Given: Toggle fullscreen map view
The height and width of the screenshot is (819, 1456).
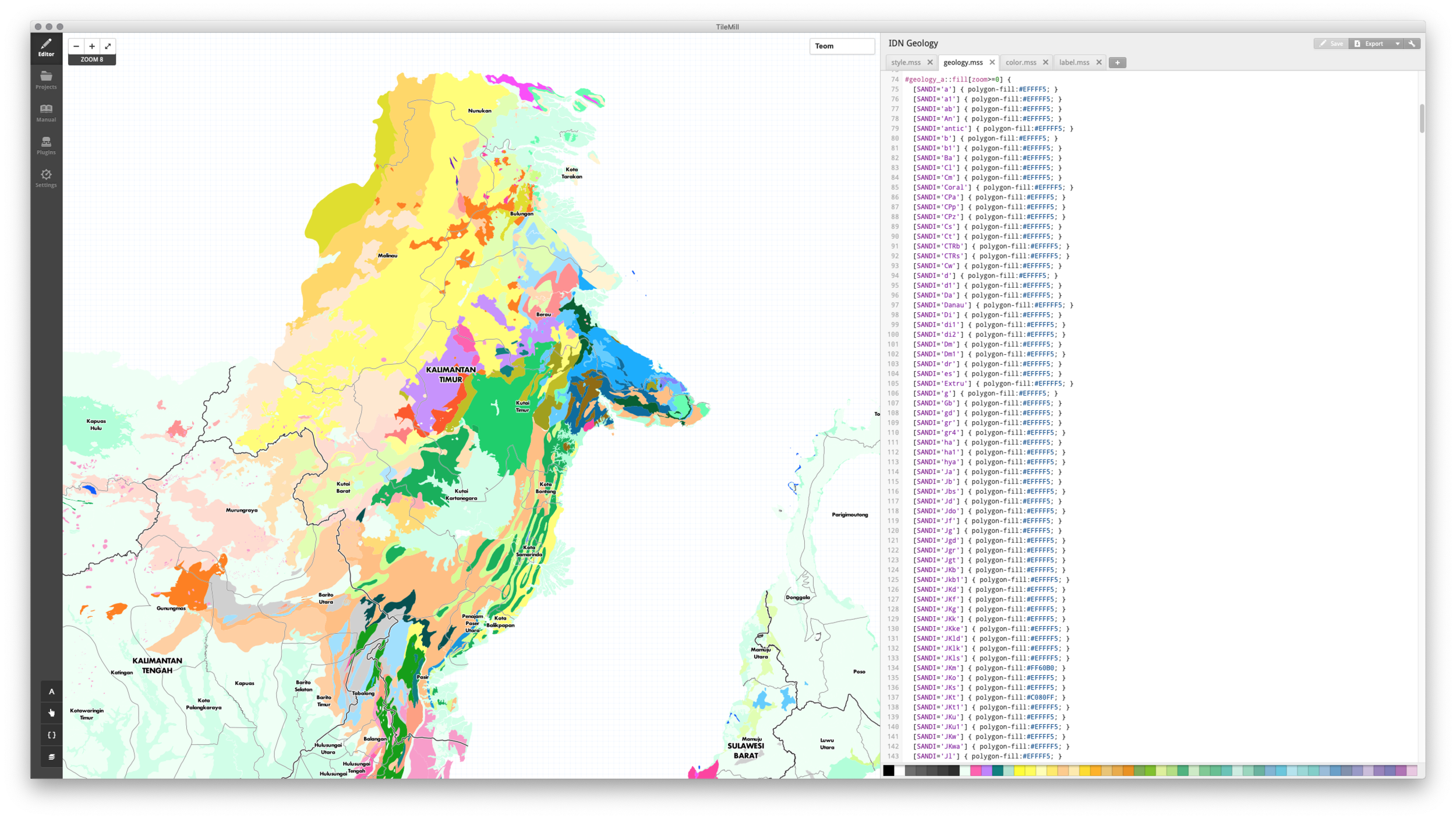Looking at the screenshot, I should pyautogui.click(x=108, y=47).
